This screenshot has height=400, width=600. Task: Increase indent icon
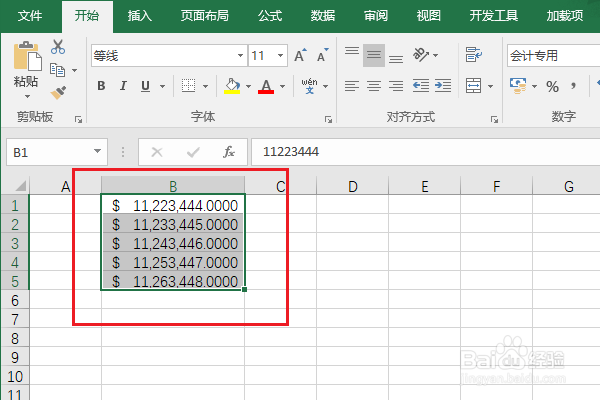click(443, 86)
